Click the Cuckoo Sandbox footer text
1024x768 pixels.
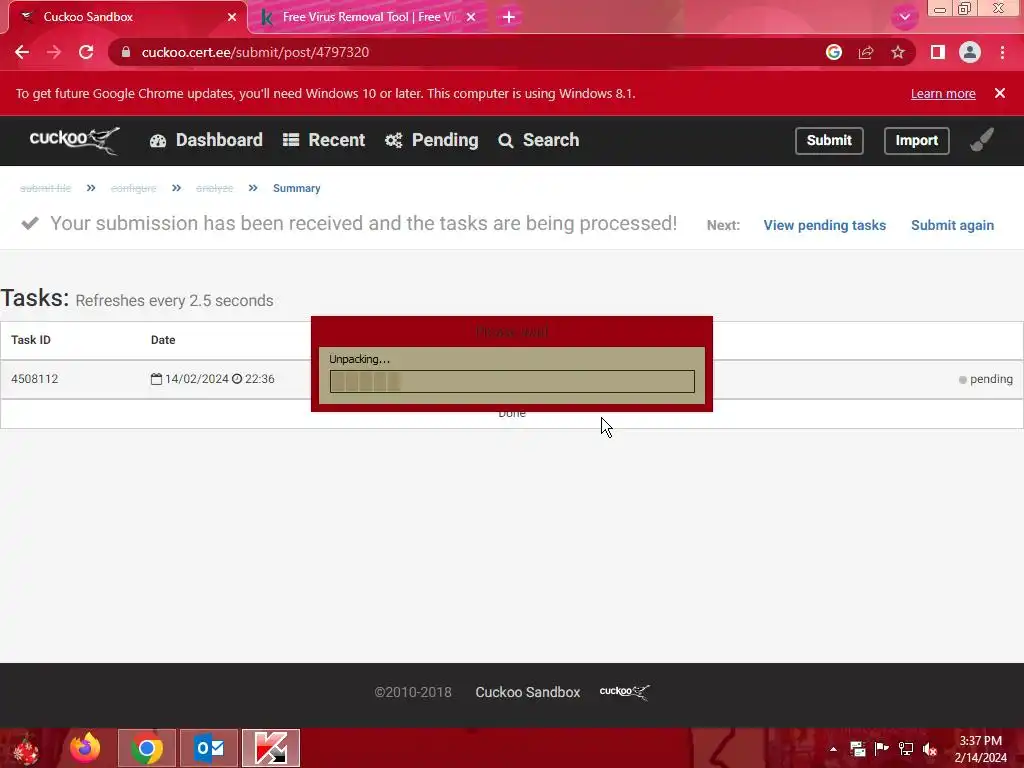[528, 692]
